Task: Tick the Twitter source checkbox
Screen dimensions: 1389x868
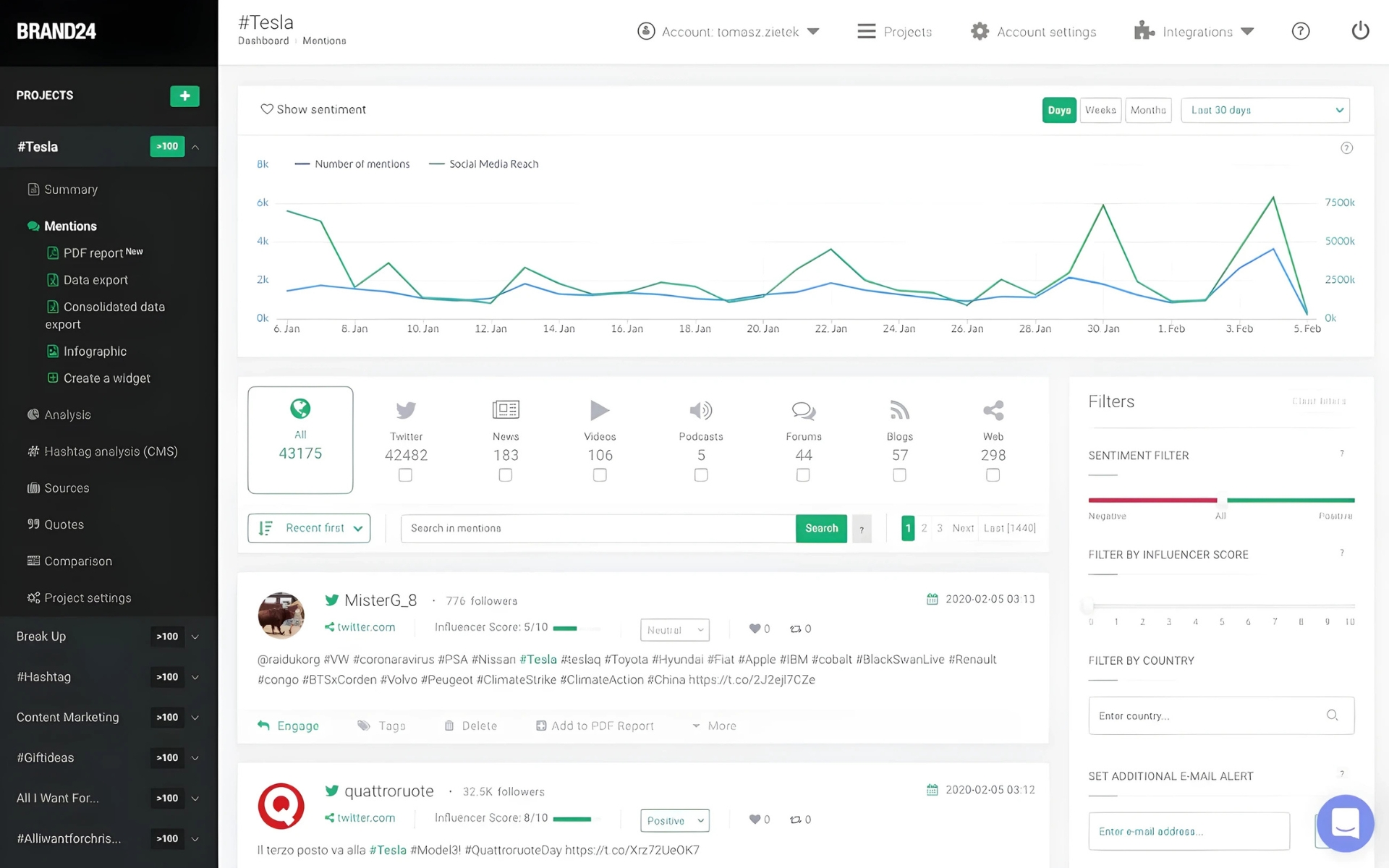Action: point(406,475)
